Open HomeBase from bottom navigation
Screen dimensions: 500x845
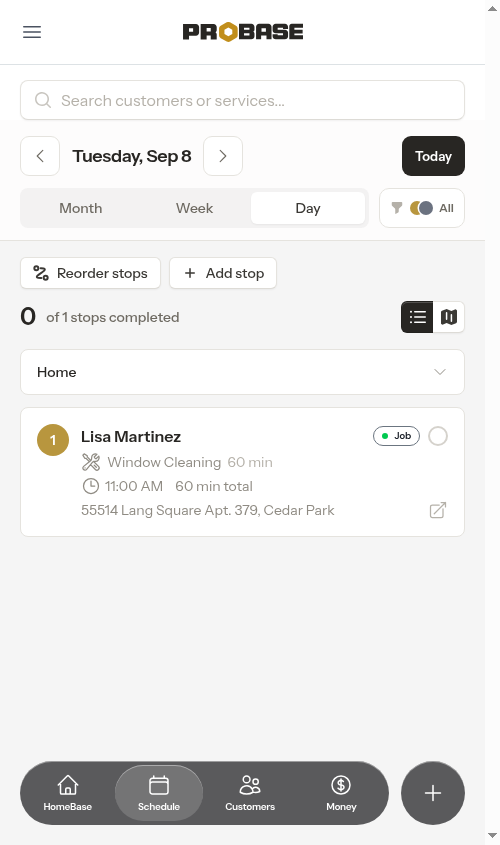(x=68, y=793)
